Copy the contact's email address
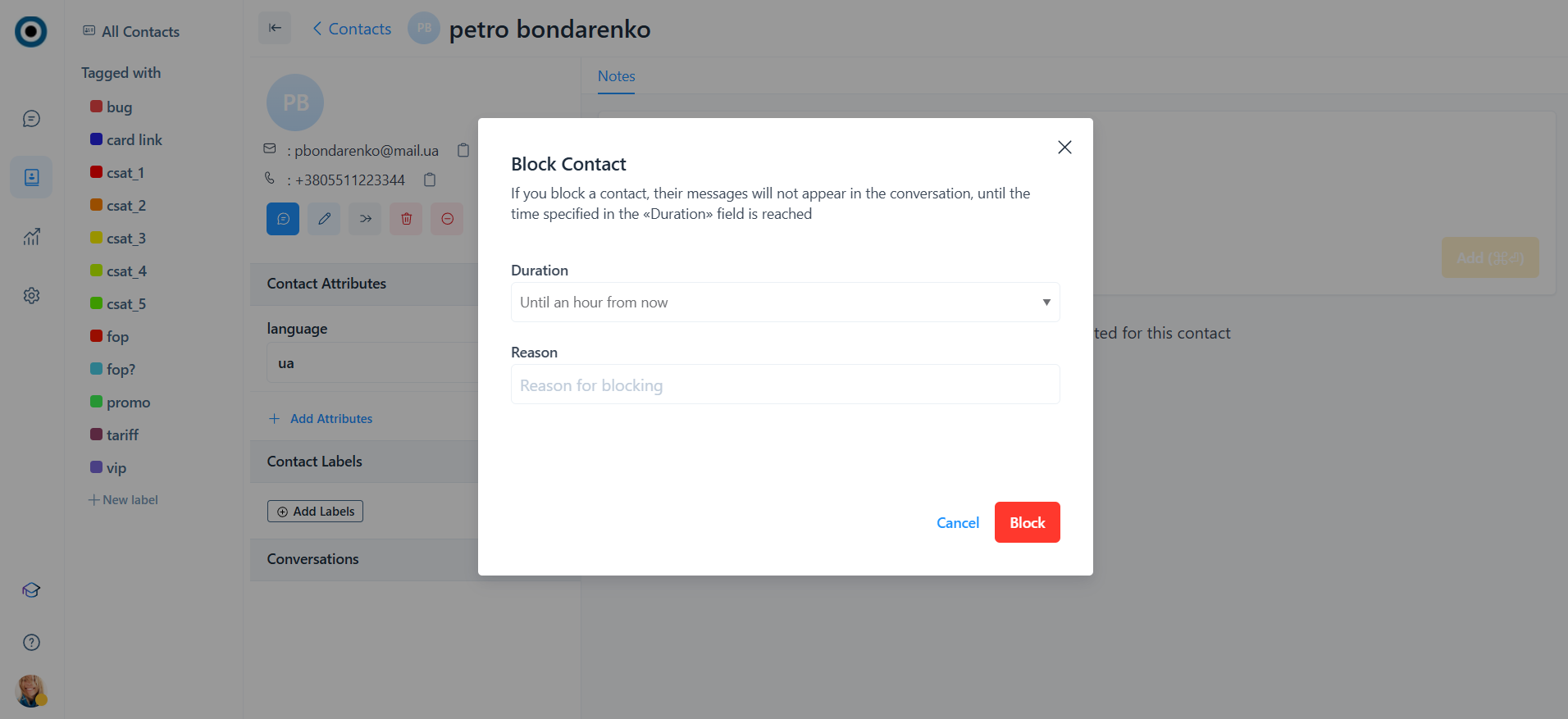Image resolution: width=1568 pixels, height=719 pixels. (463, 150)
